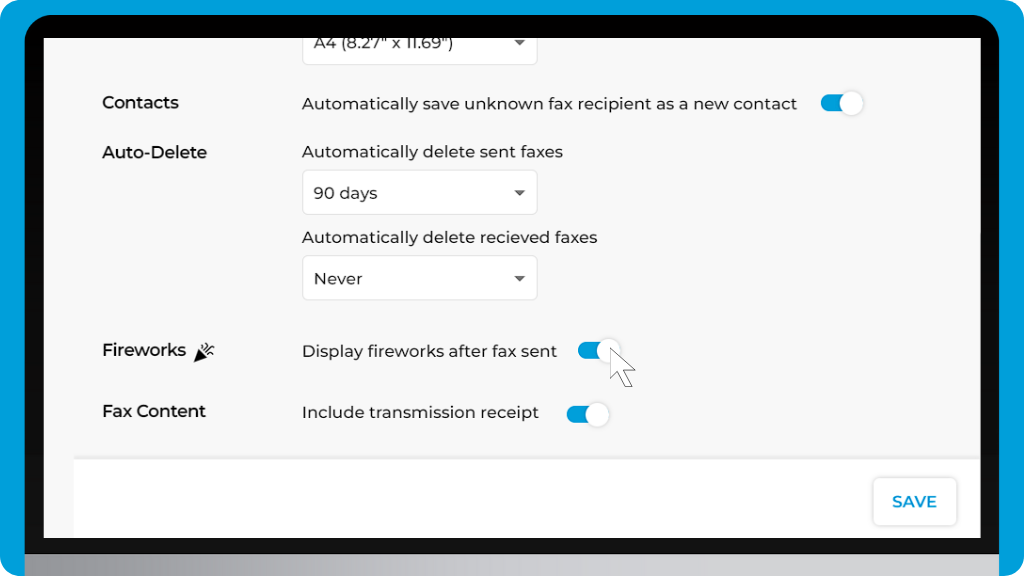Open the A4 paper size dropdown

(419, 50)
